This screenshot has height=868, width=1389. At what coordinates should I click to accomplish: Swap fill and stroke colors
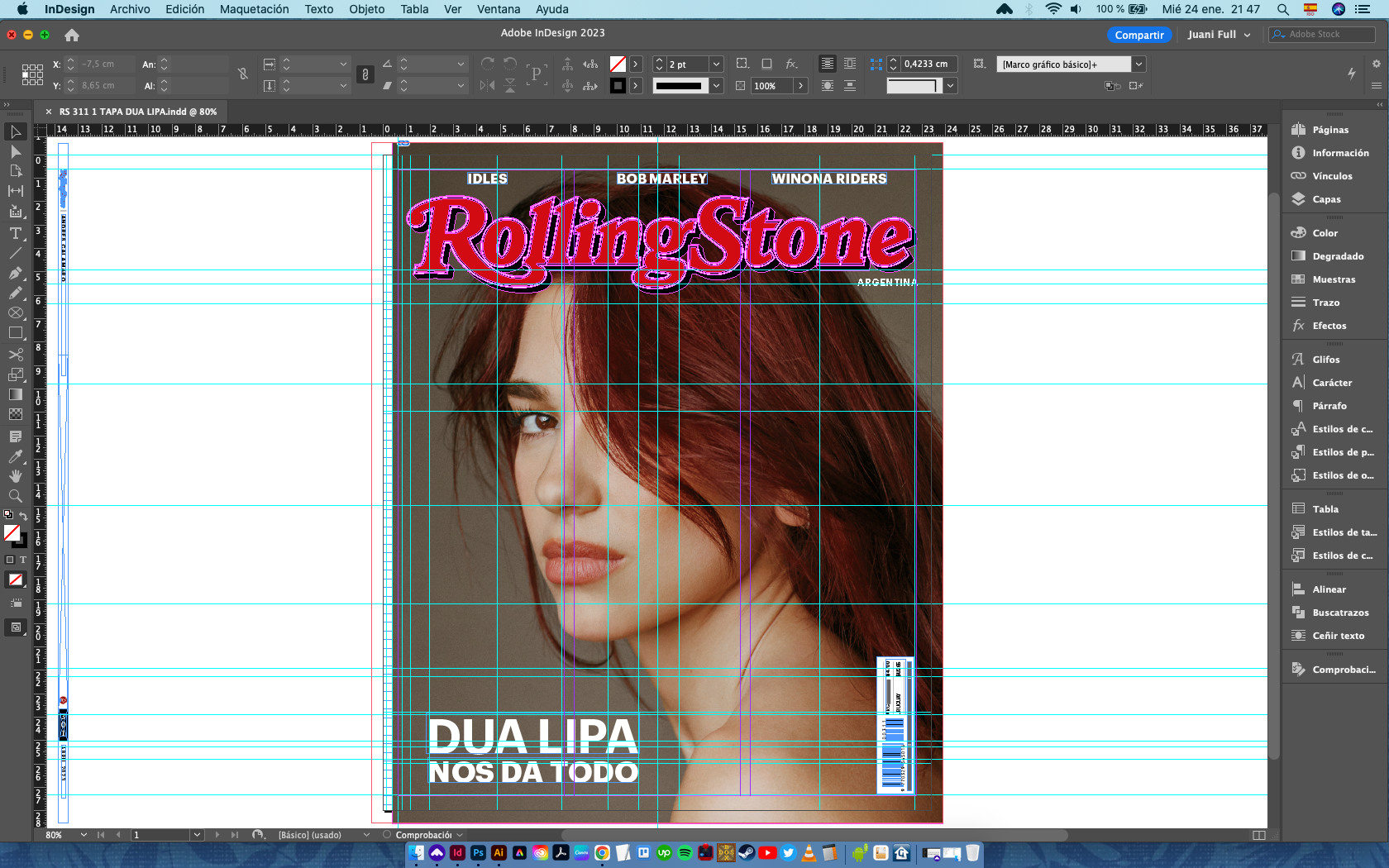24,516
